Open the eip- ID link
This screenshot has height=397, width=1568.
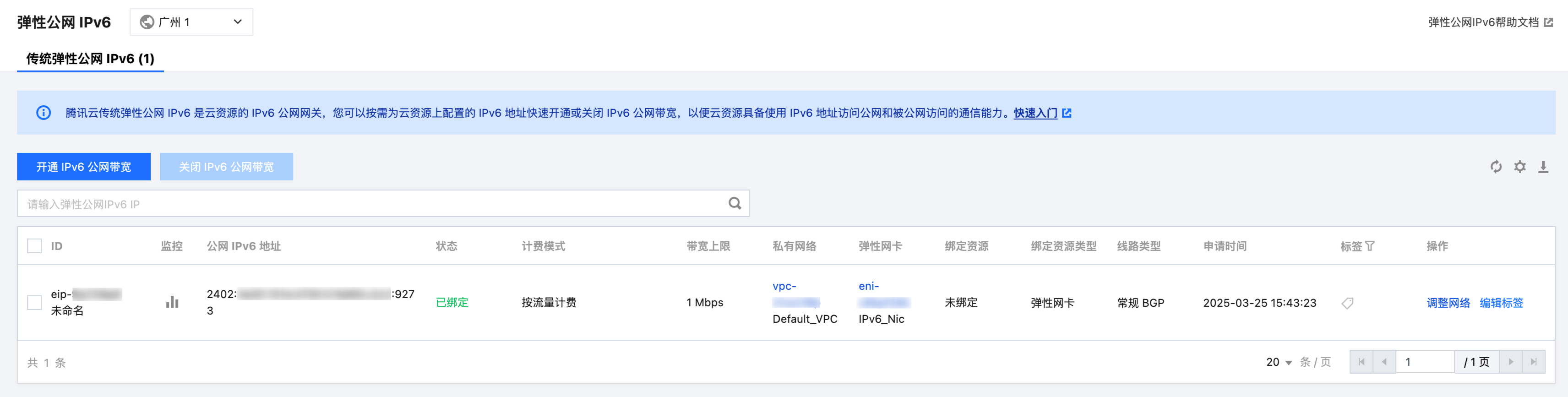click(87, 294)
